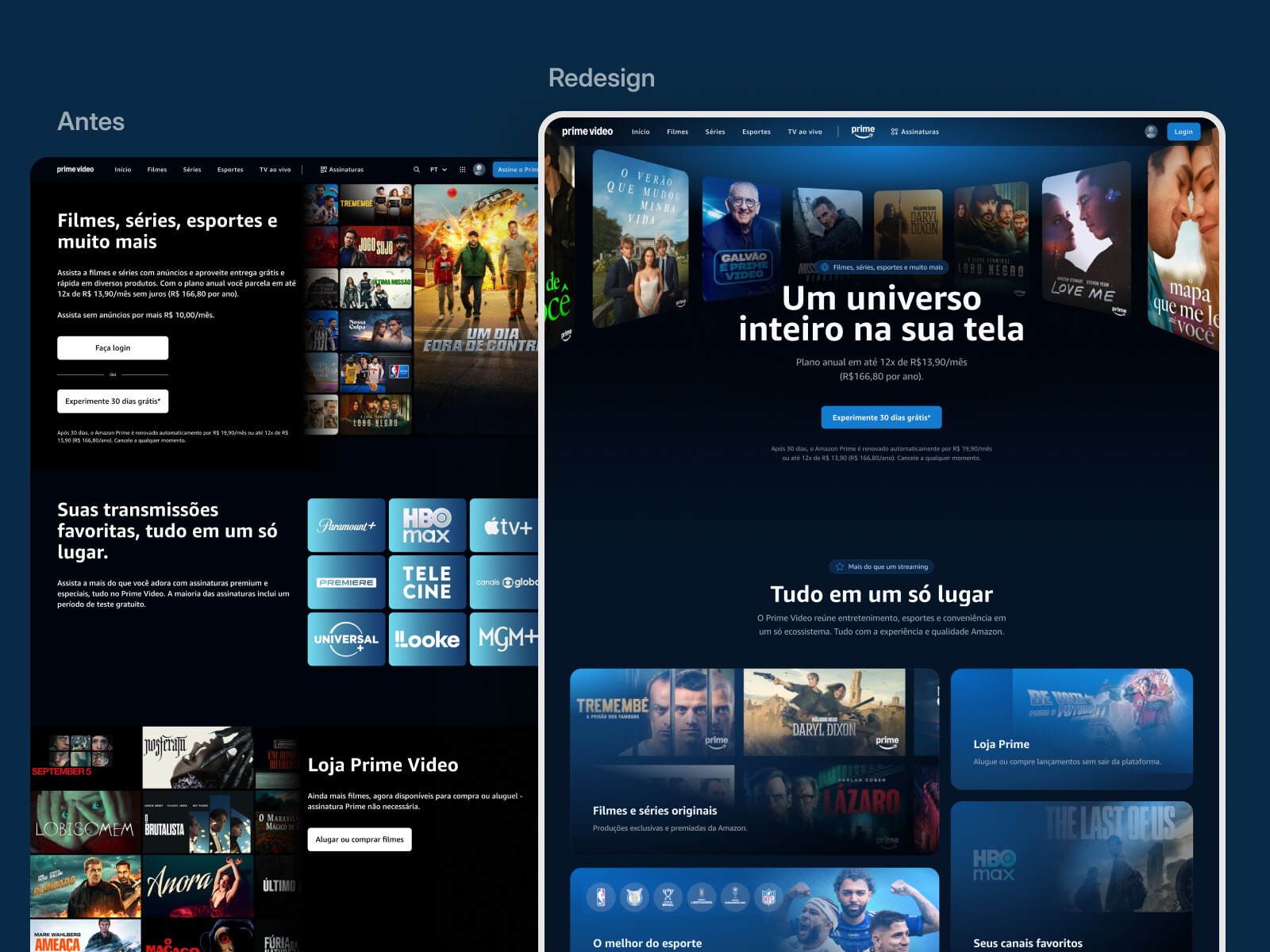Open Seus canais favoritos card
The height and width of the screenshot is (952, 1270).
coord(1072,877)
